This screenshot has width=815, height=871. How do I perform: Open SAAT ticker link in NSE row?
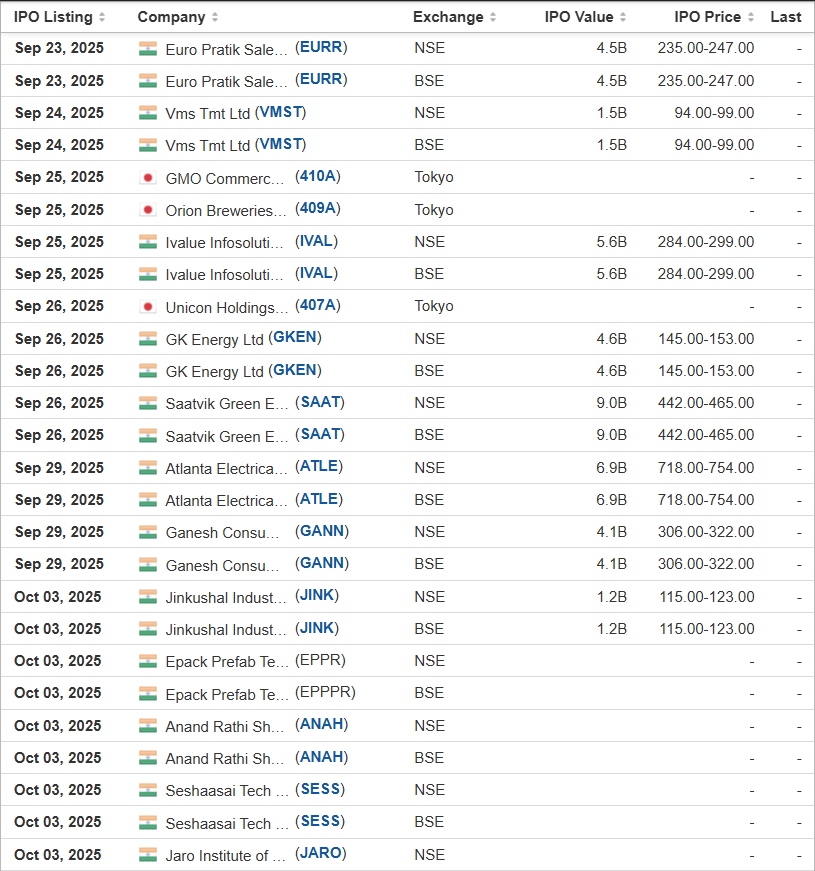click(x=320, y=402)
